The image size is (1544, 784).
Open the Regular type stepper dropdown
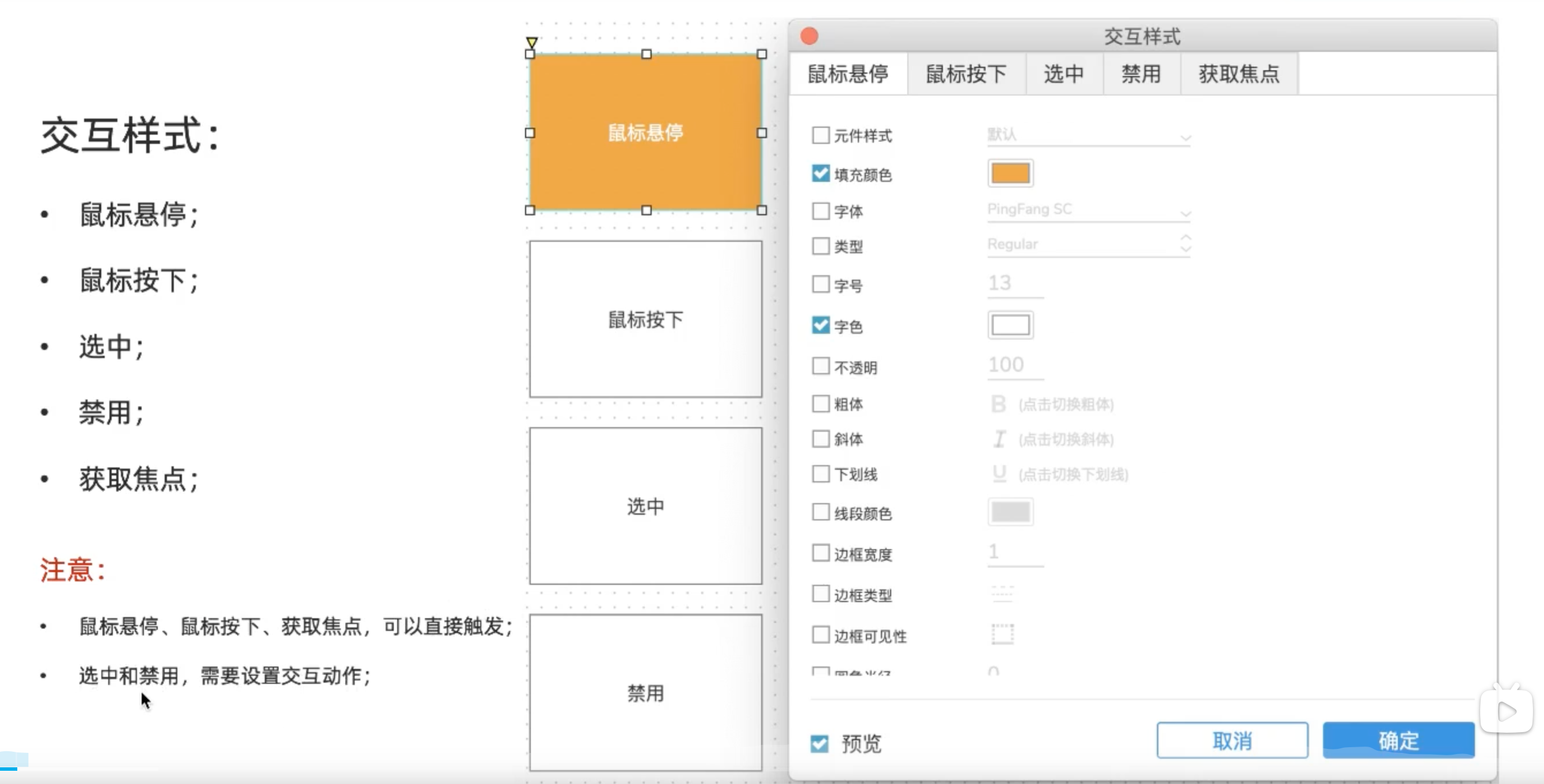(x=1089, y=245)
